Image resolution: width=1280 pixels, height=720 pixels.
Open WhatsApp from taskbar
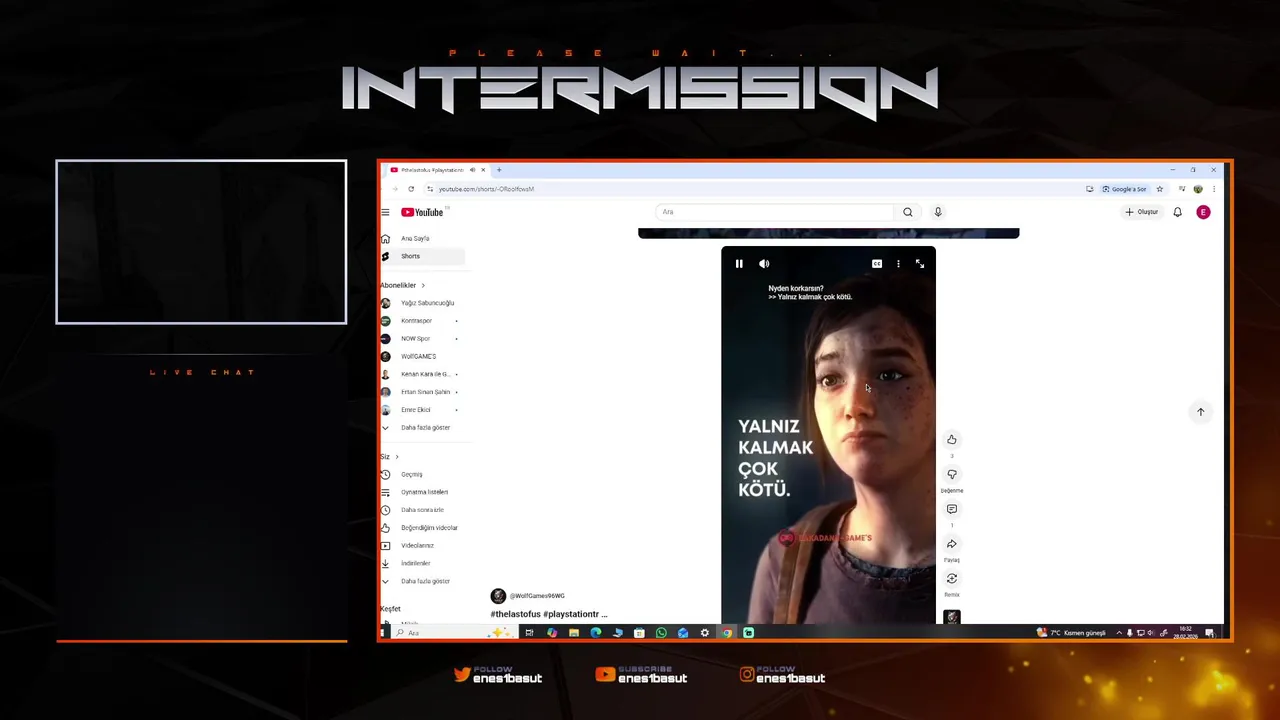(x=661, y=633)
